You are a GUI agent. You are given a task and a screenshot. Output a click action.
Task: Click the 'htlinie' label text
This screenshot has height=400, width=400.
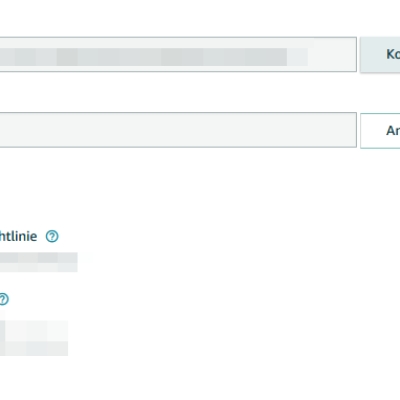18,236
